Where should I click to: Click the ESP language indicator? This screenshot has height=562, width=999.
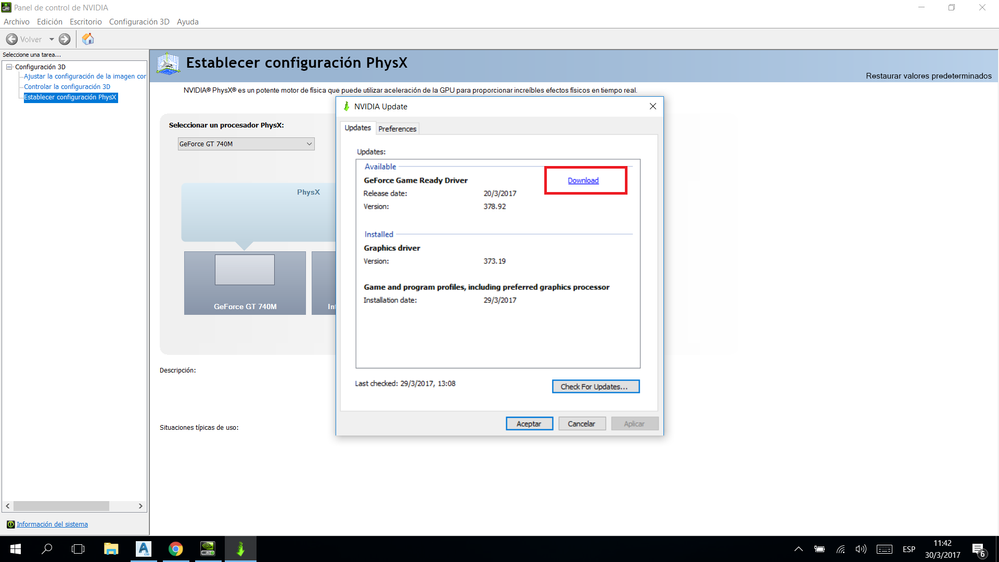point(909,549)
